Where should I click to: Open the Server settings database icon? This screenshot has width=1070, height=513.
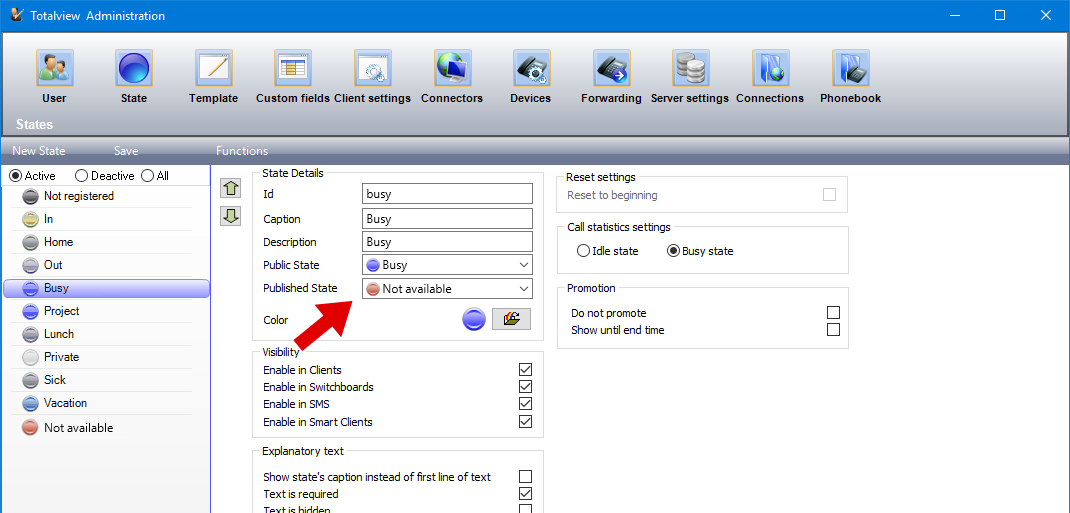[x=691, y=68]
